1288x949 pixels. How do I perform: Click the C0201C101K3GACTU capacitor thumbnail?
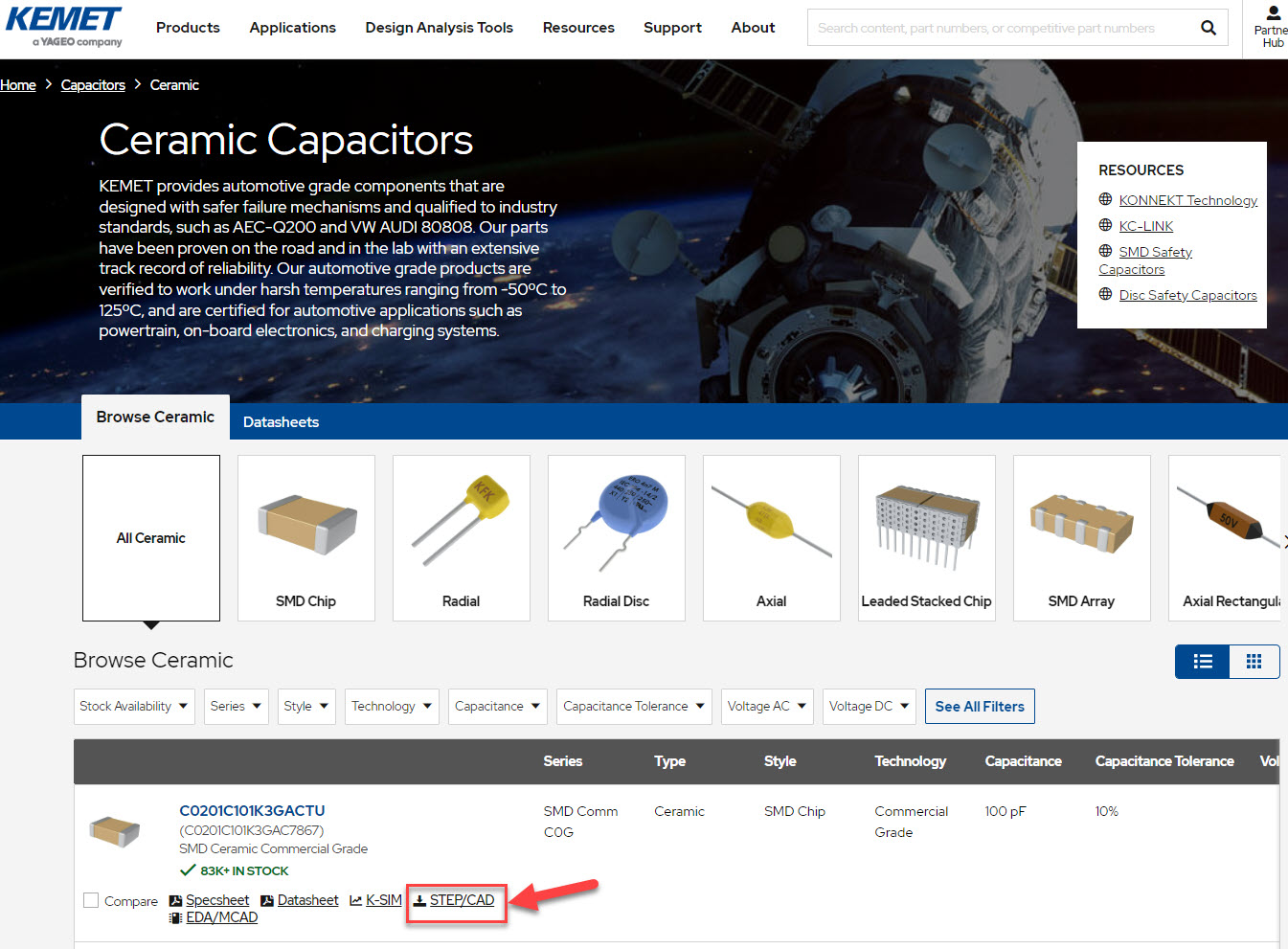[x=115, y=830]
